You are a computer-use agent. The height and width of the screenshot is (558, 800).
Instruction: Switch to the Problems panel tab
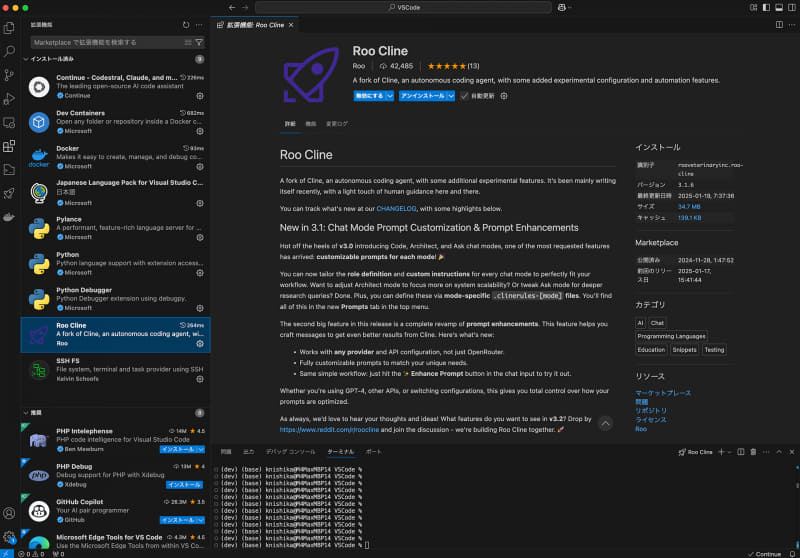(226, 452)
